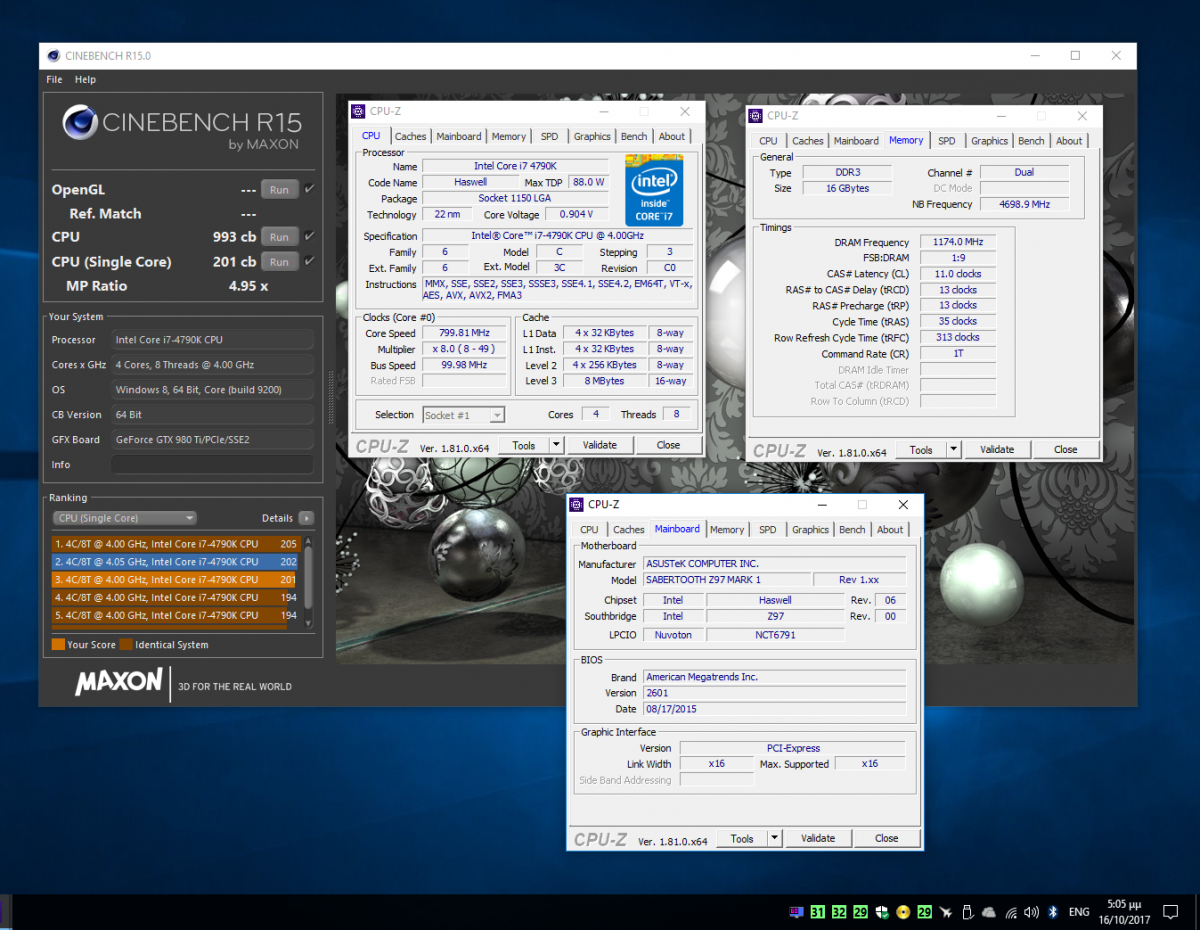
Task: Toggle the CPU (Single Core) test checkmark
Action: click(x=309, y=261)
